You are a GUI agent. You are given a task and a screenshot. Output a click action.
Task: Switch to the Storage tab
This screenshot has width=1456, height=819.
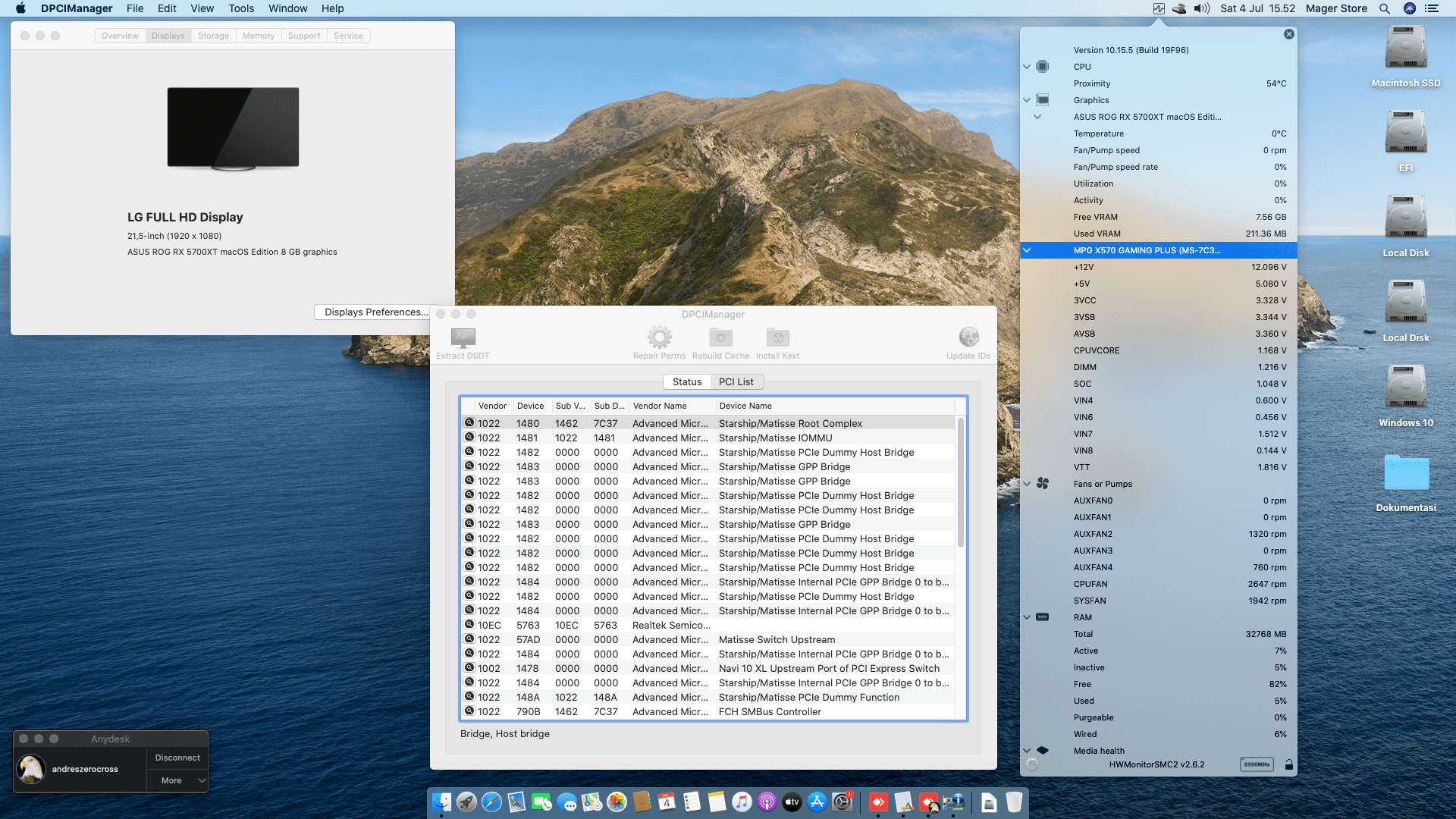[x=213, y=36]
